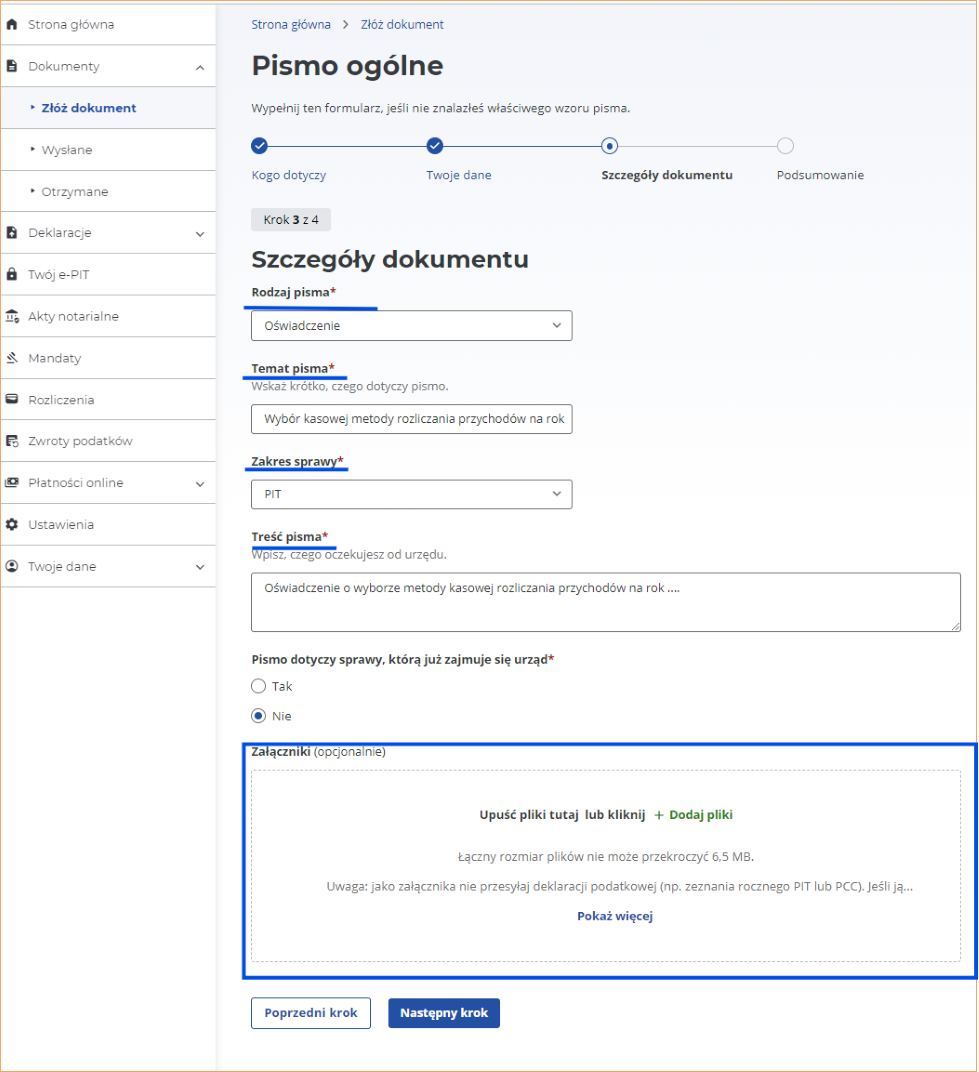Click the home icon beside Strona główna
The image size is (979, 1072).
[x=12, y=24]
